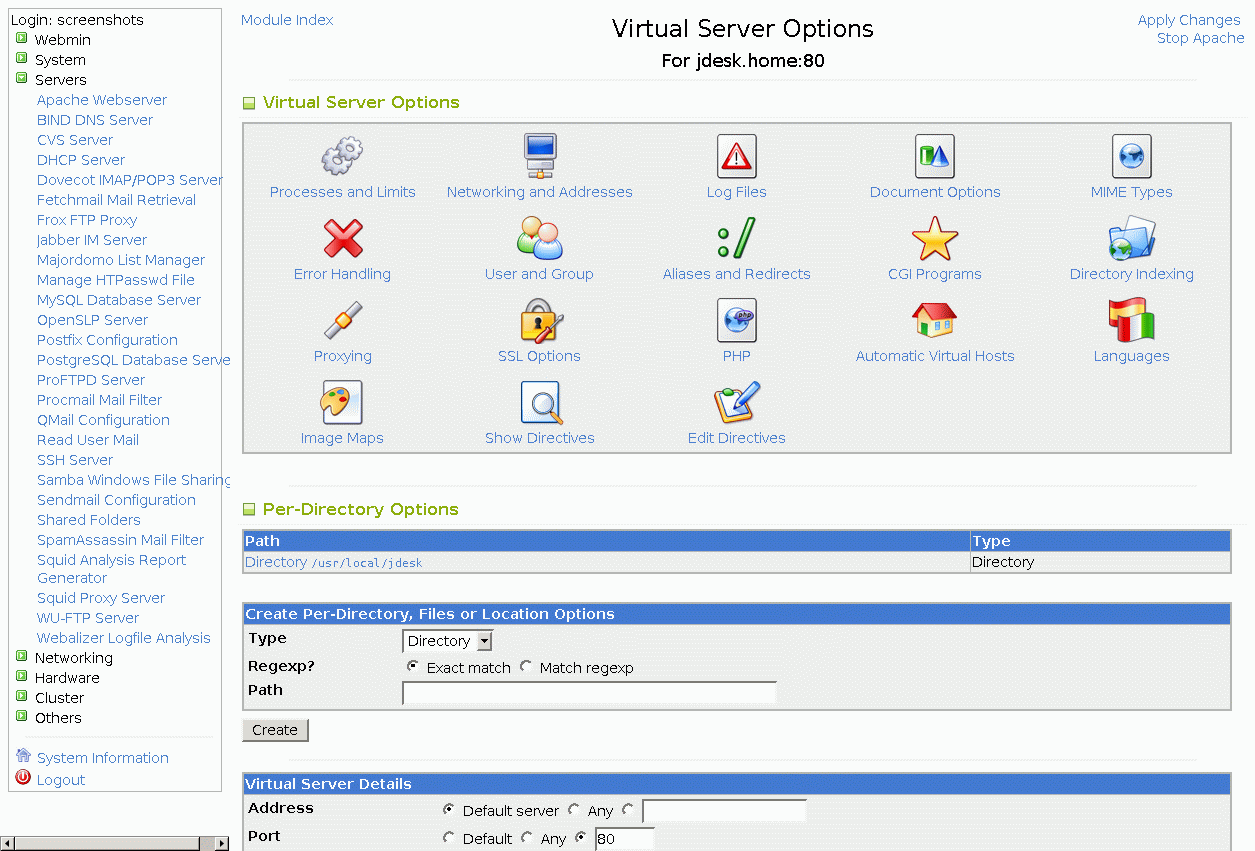The height and width of the screenshot is (851, 1255).
Task: Choose the Default port radio button
Action: tap(449, 838)
